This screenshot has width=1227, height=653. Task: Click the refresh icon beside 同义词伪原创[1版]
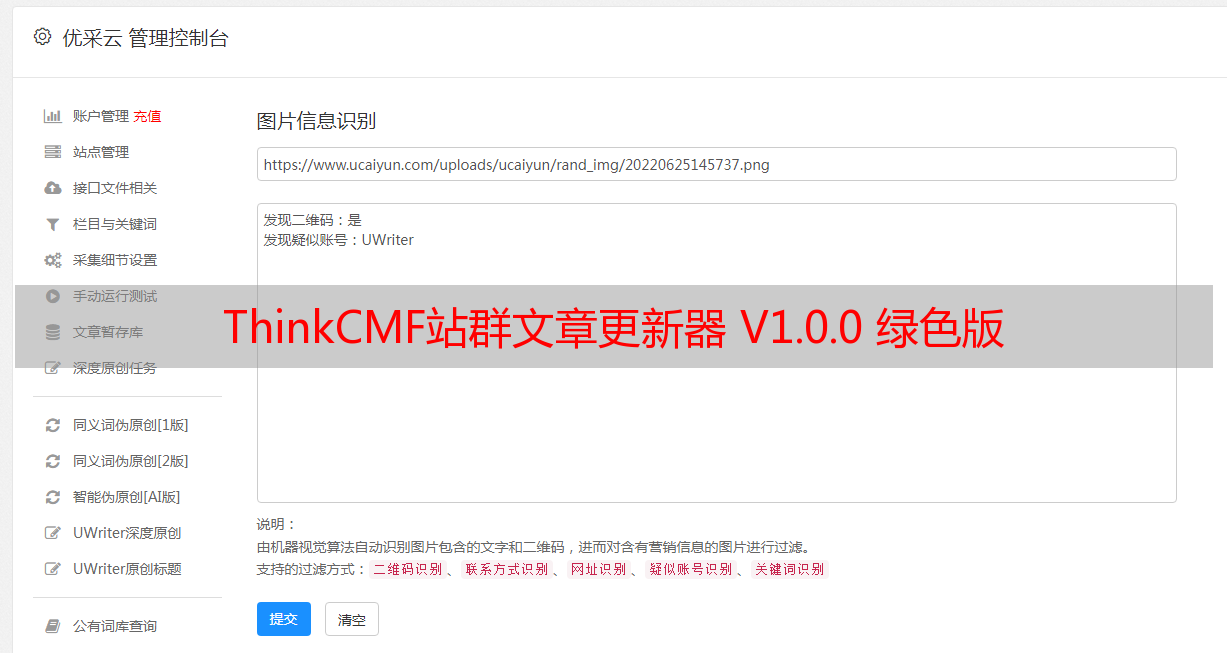(x=53, y=425)
